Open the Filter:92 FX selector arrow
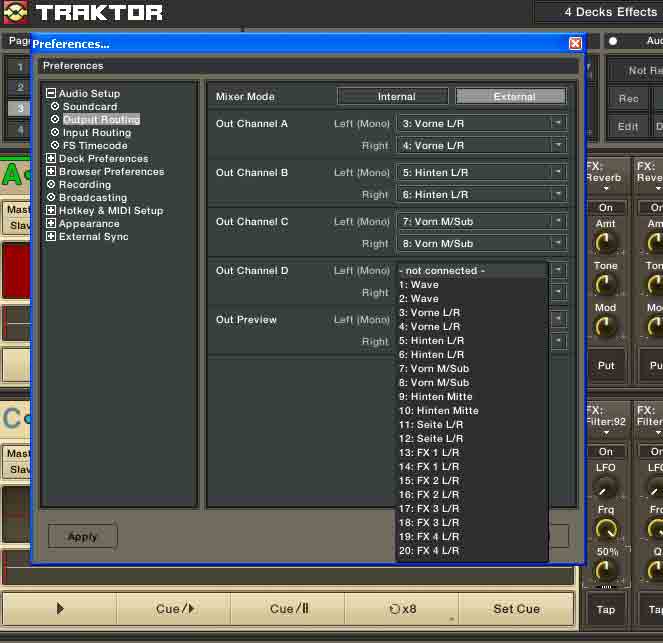Screen dimensions: 663x643 [x=606, y=432]
